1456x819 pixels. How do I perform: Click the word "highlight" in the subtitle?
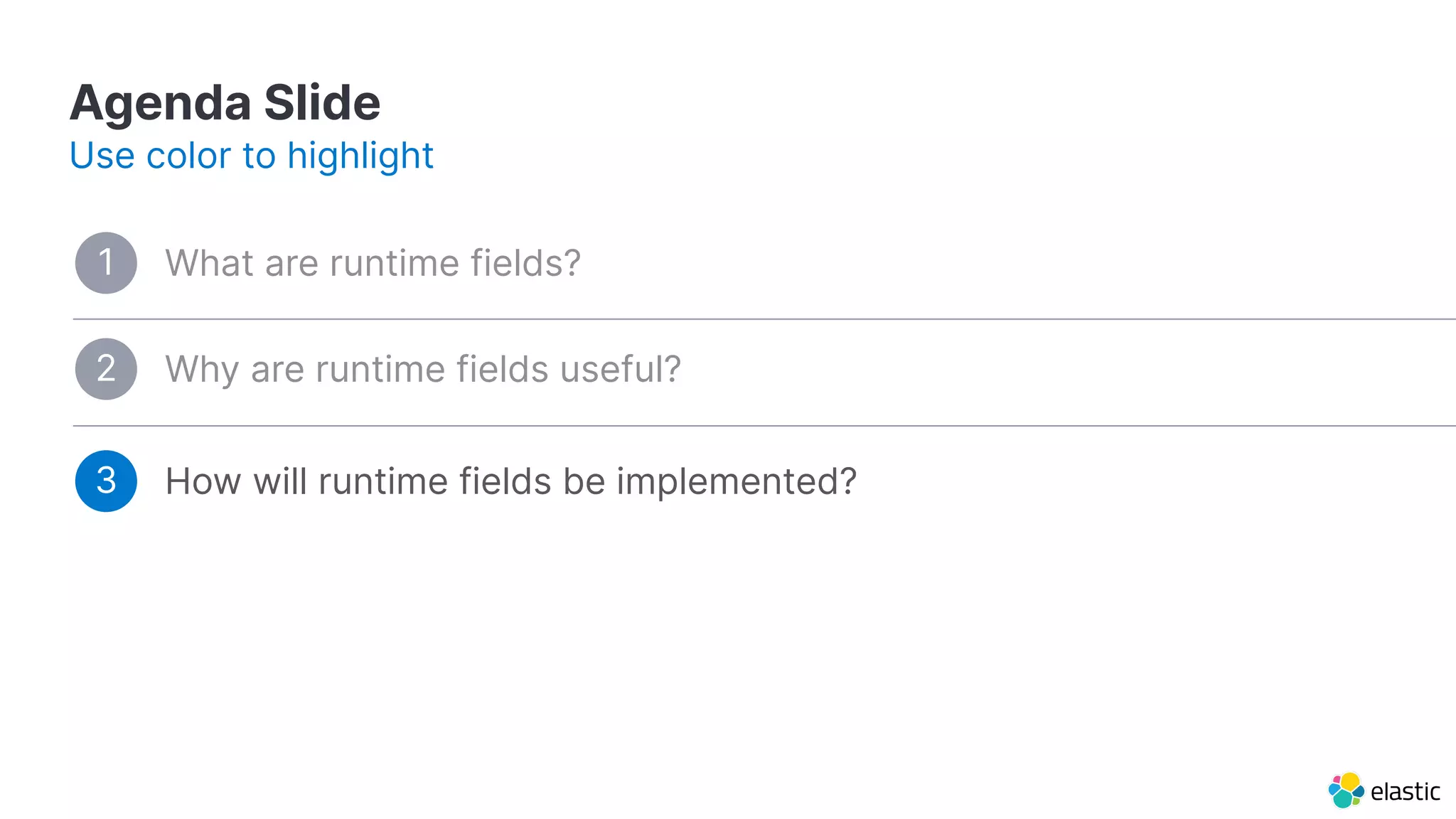point(360,156)
